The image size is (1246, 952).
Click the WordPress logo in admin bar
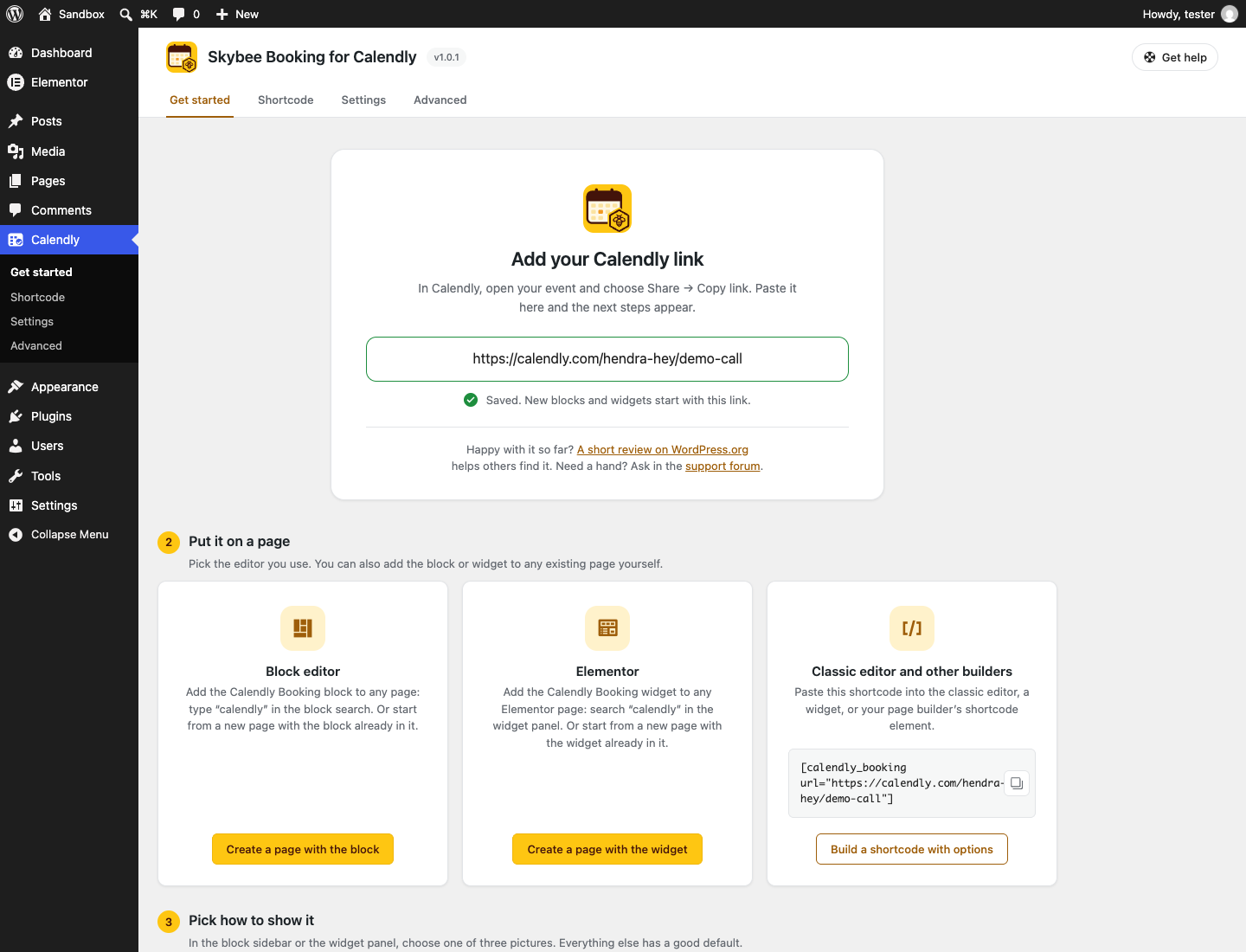pyautogui.click(x=15, y=14)
